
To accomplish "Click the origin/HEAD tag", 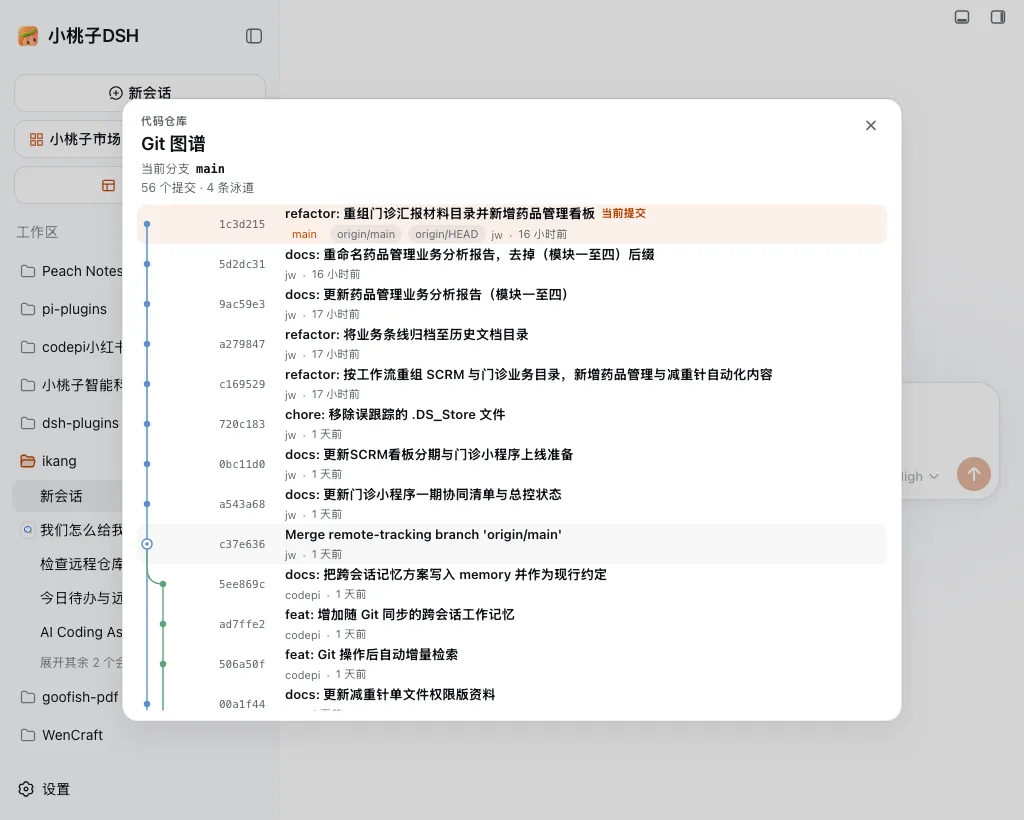I will pyautogui.click(x=447, y=234).
